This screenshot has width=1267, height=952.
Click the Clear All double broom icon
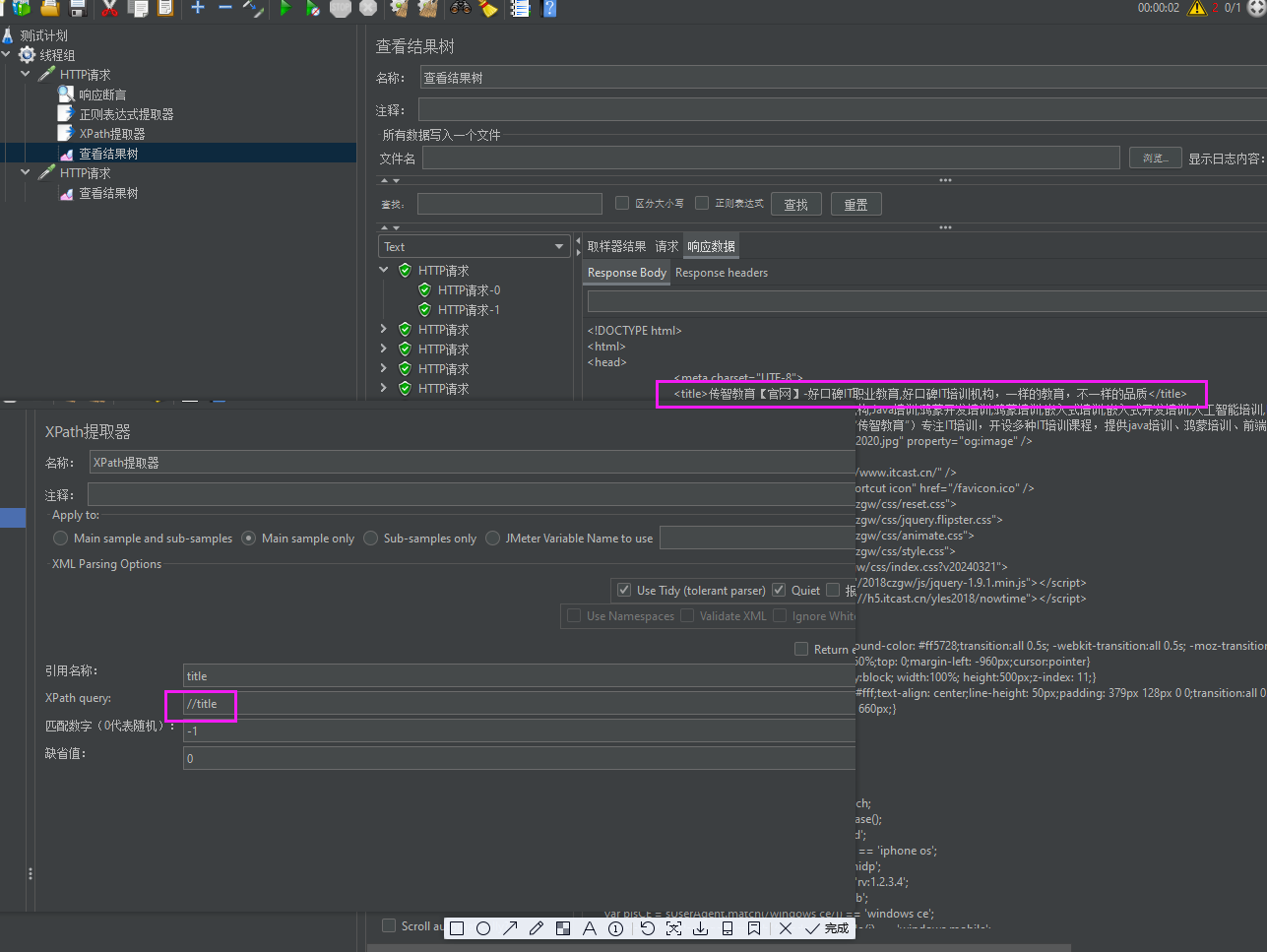(x=427, y=8)
